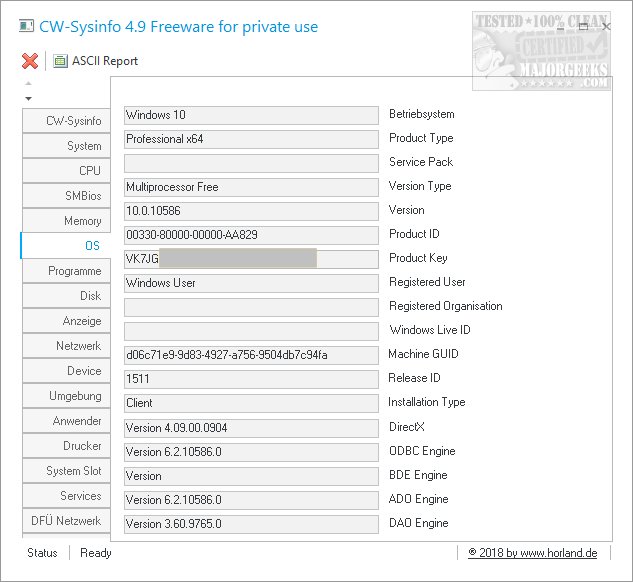Image resolution: width=633 pixels, height=582 pixels.
Task: Click the ASCII Report spreadsheet icon
Action: [60, 61]
